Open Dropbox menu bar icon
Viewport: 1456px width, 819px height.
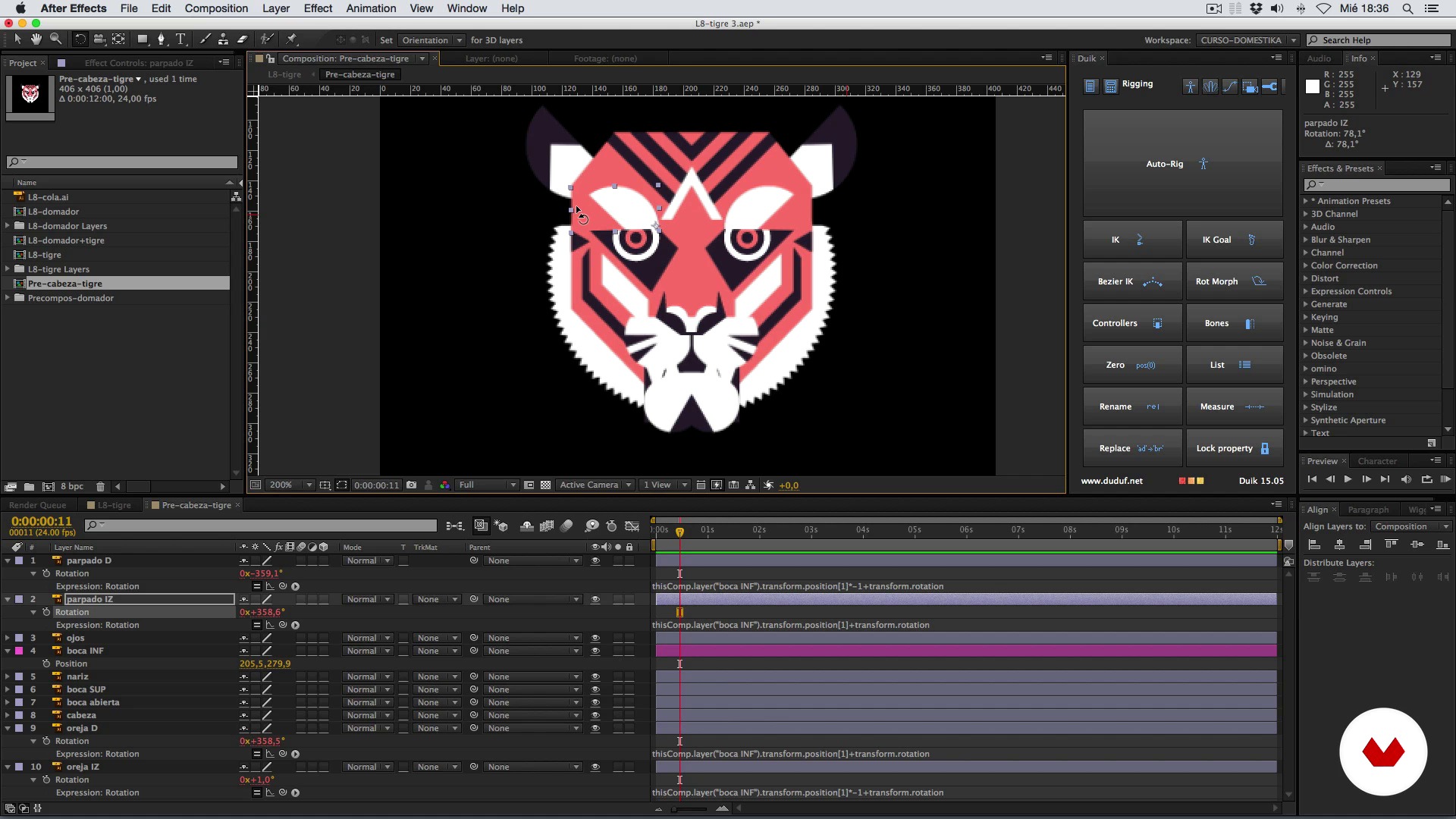point(1256,8)
